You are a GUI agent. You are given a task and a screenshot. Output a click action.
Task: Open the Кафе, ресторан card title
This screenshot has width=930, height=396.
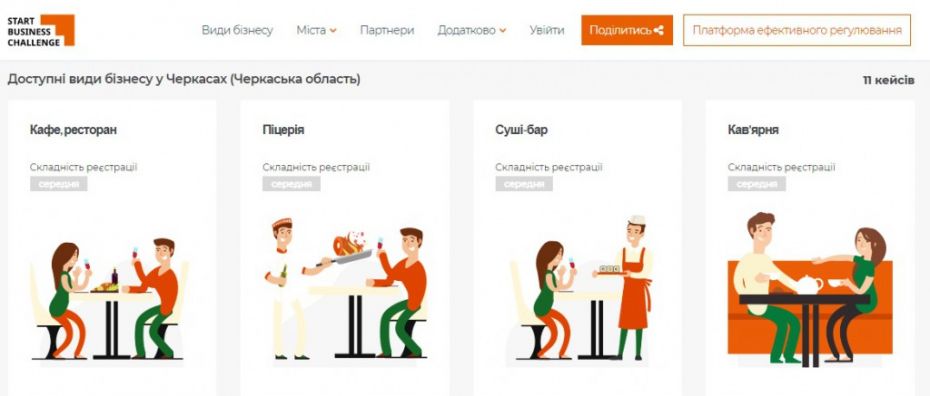pos(74,130)
